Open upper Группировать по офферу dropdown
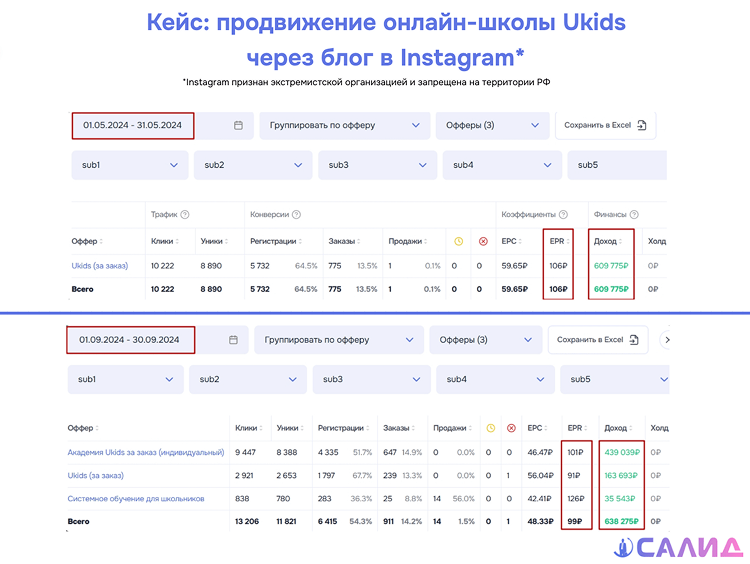 (x=344, y=125)
